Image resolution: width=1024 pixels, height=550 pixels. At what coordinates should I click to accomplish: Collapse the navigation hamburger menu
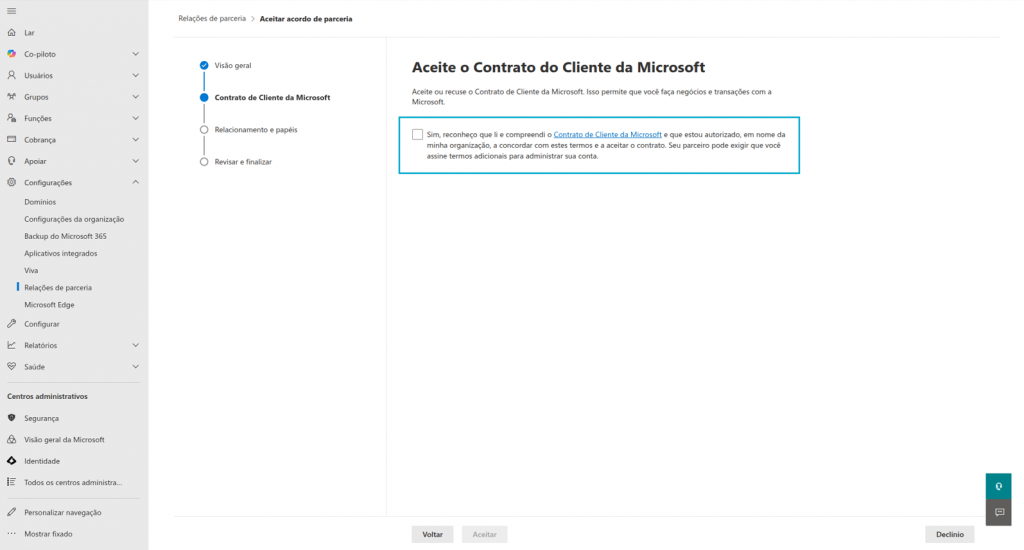click(x=12, y=11)
